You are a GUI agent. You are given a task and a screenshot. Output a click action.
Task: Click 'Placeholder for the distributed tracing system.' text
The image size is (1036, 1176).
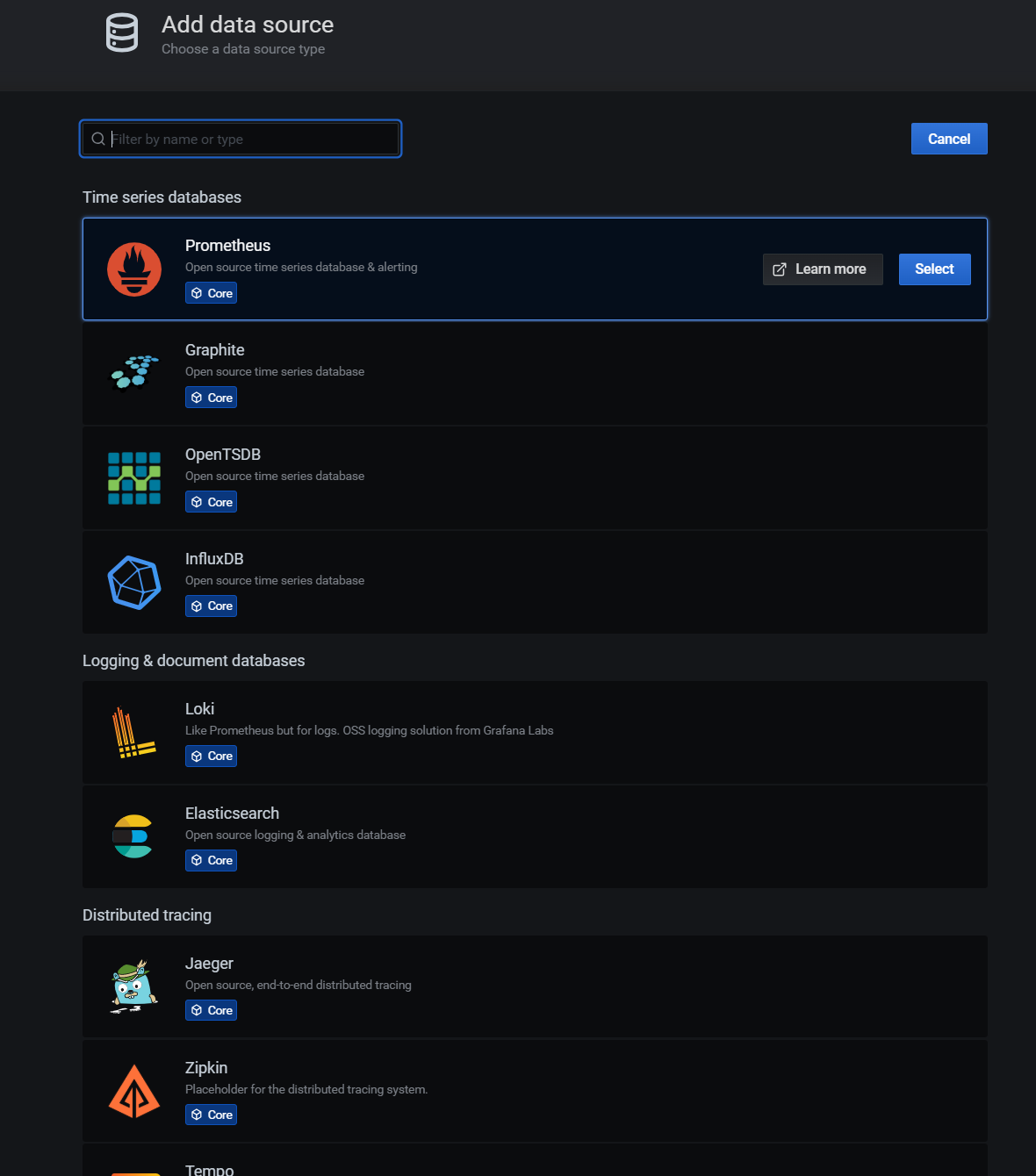[x=306, y=1090]
